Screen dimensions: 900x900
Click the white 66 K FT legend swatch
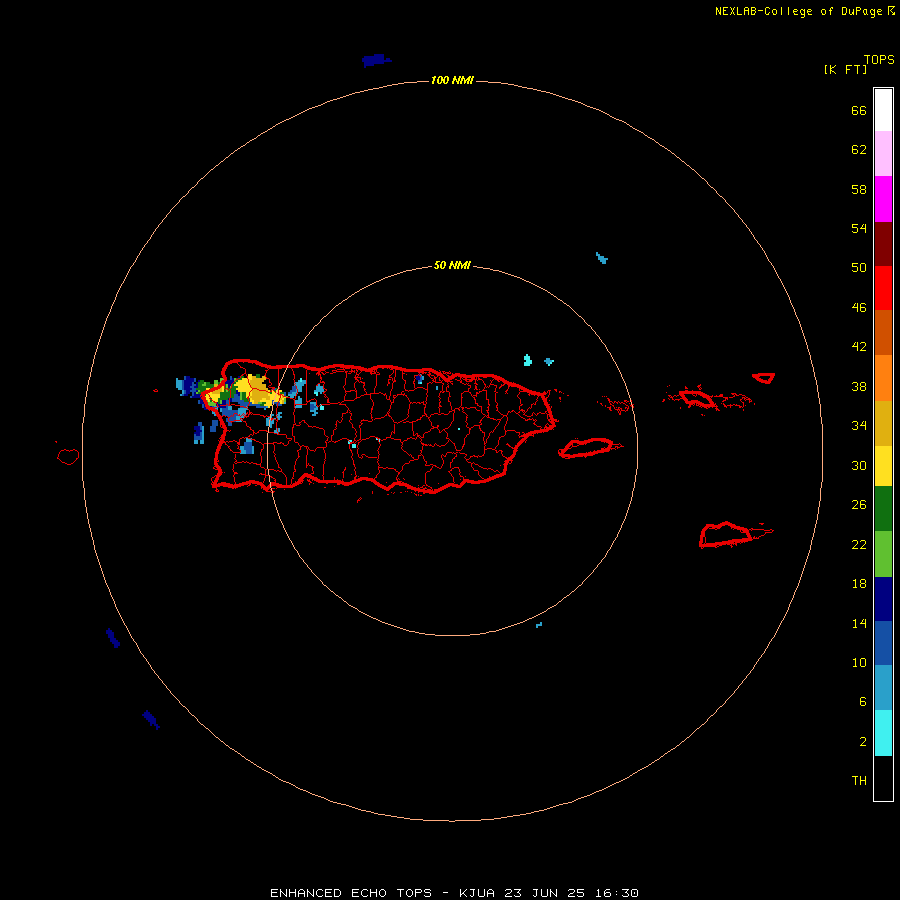coord(883,110)
